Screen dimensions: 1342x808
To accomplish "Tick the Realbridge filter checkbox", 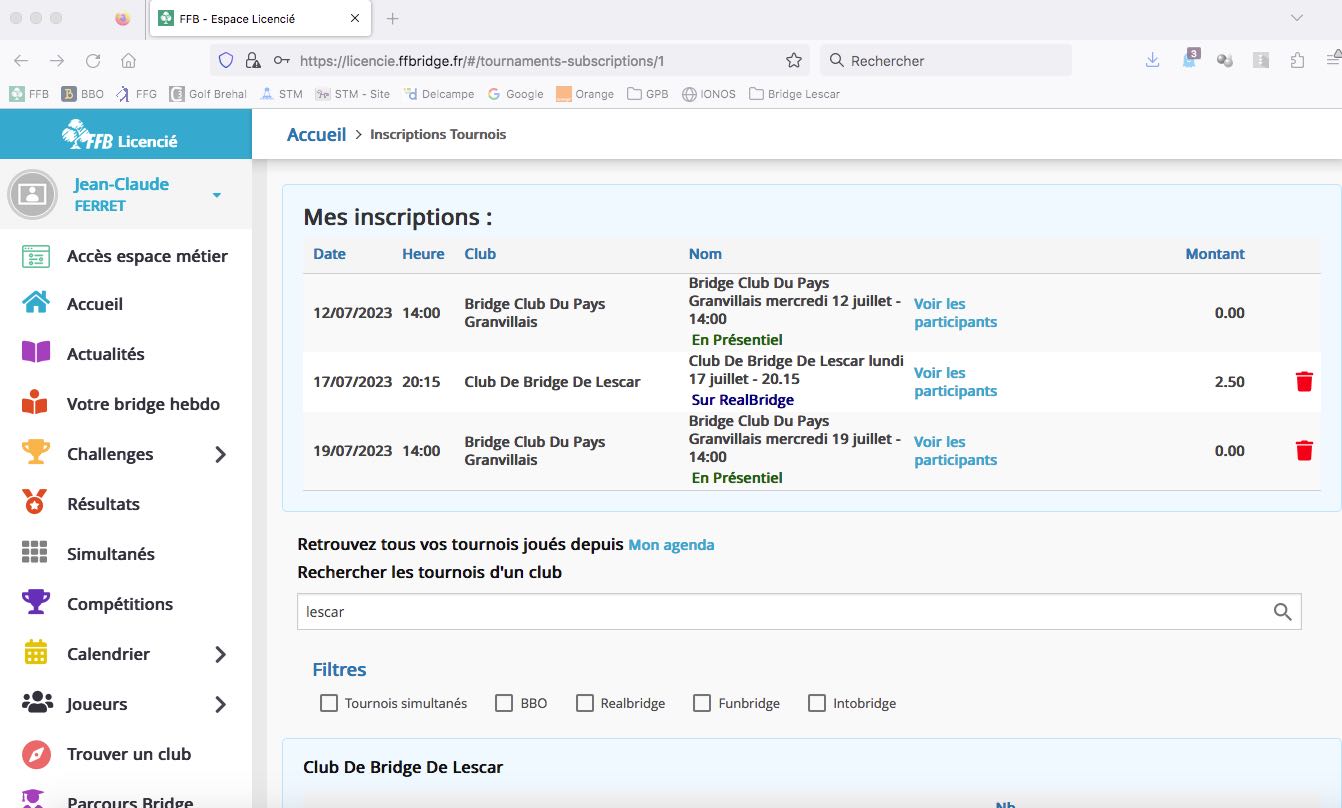I will [x=585, y=703].
